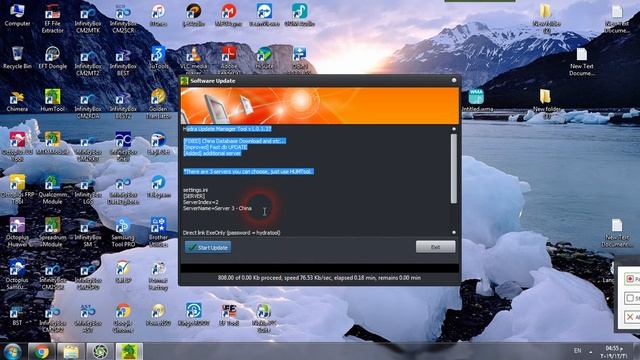Screen dimensions: 640x360
Task: Click the 'ServerName=Server 3 - China' line
Action: point(217,208)
